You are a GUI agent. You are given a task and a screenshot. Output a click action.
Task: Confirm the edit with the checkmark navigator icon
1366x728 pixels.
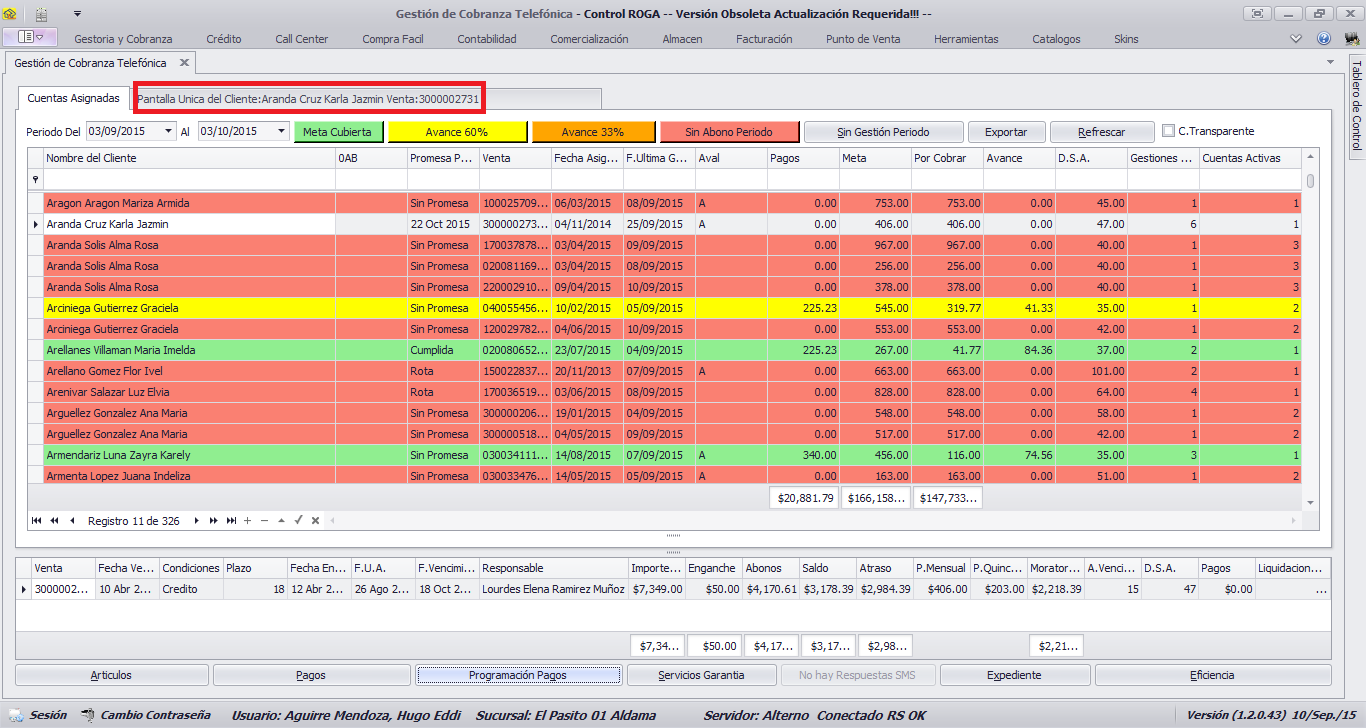(x=298, y=521)
